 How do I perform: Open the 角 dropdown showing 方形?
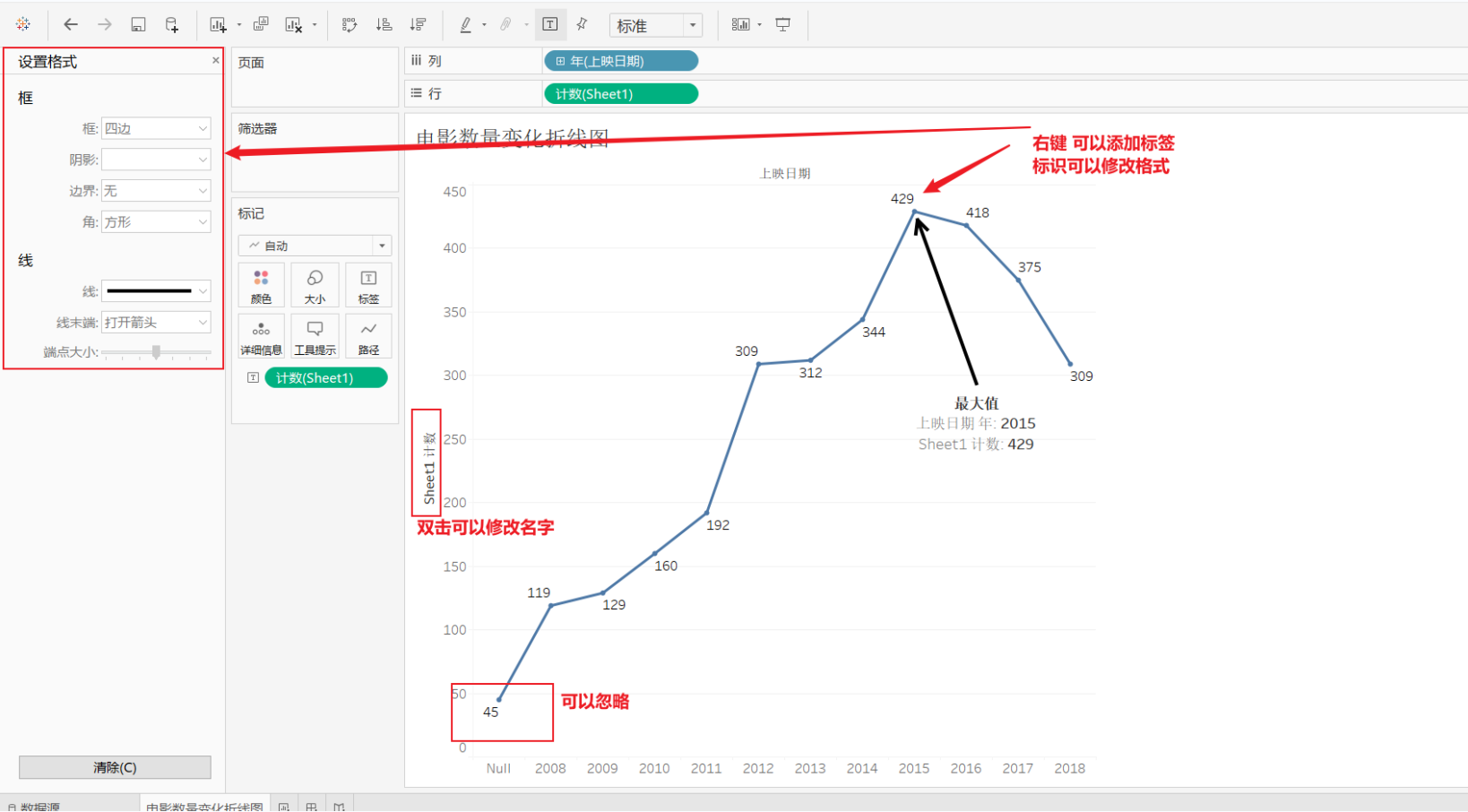156,222
